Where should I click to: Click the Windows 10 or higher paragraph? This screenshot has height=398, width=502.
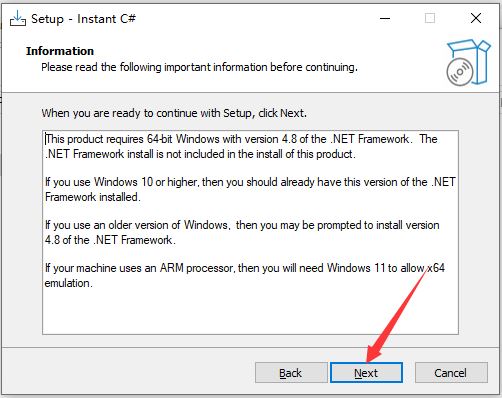click(x=250, y=189)
